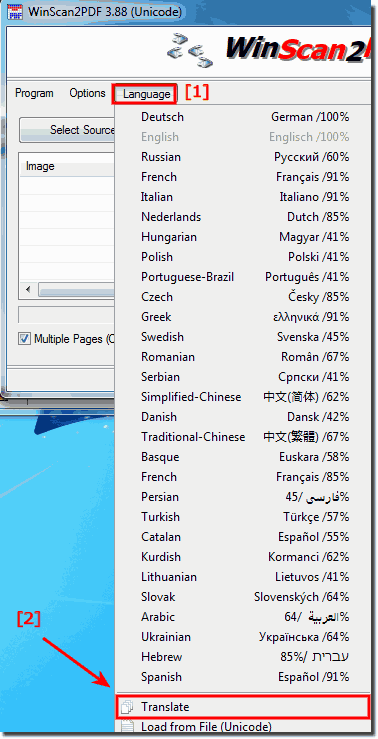This screenshot has height=739, width=378.
Task: Pick French at 85% translation
Action: [242, 477]
